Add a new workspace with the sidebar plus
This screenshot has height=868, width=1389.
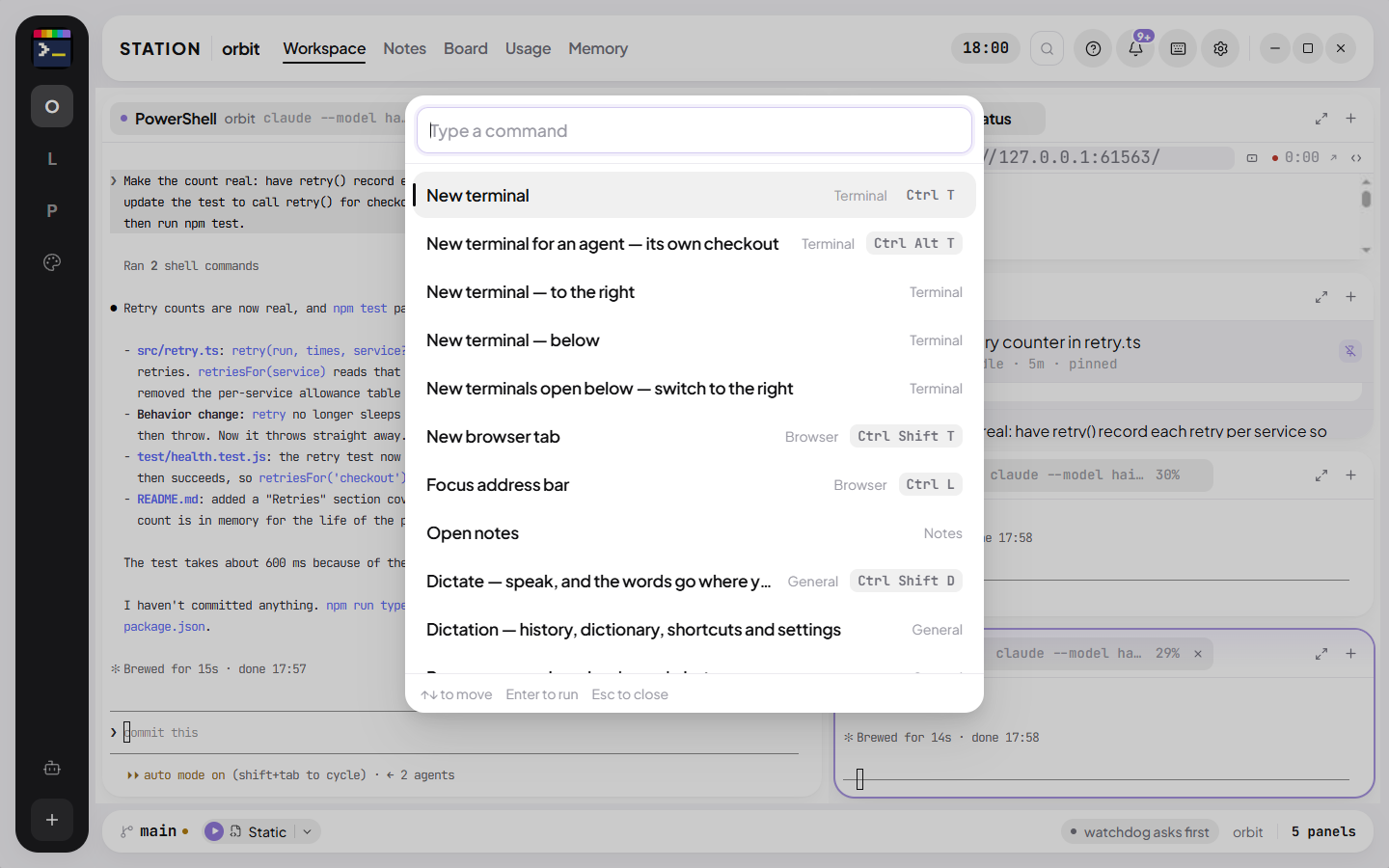tap(52, 820)
